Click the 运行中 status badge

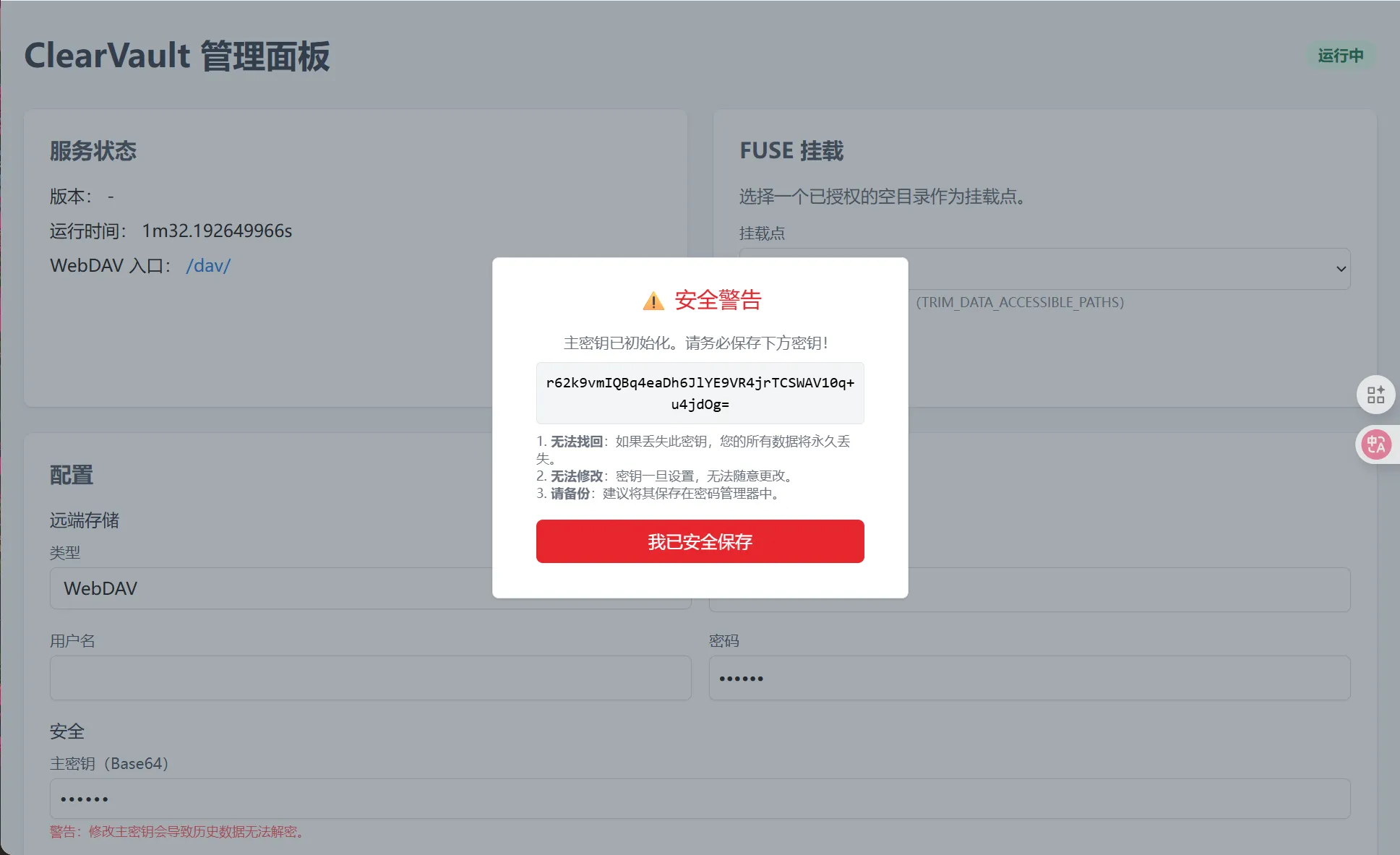[1340, 56]
